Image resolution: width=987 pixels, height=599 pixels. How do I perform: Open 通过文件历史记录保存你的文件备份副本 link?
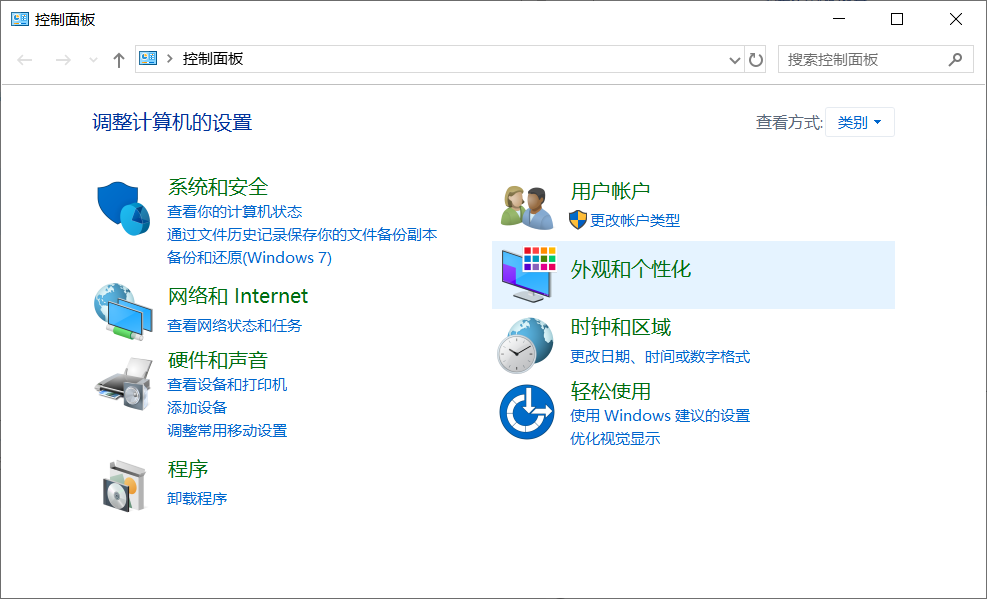pyautogui.click(x=302, y=235)
